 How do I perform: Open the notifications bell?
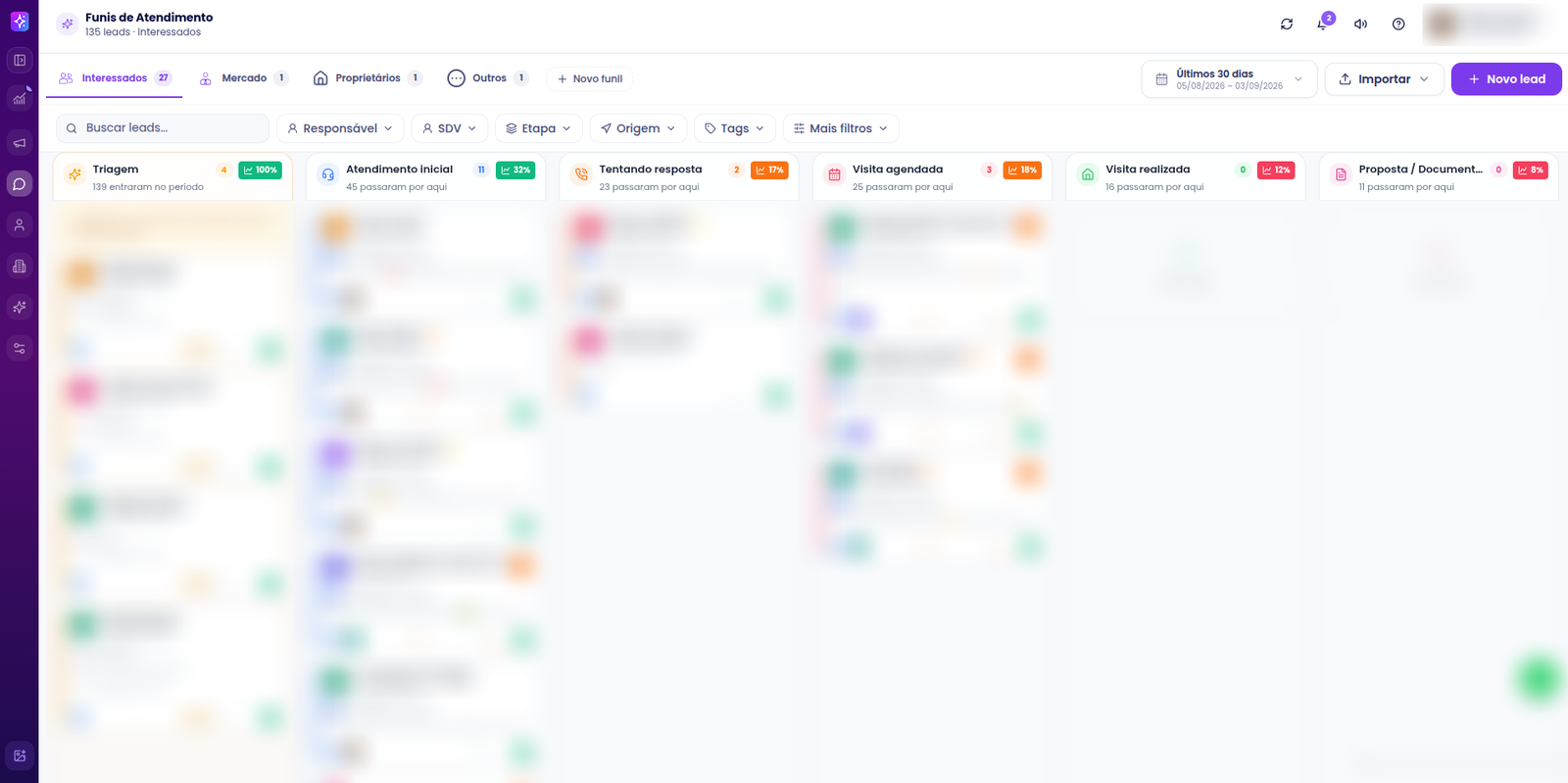point(1323,24)
